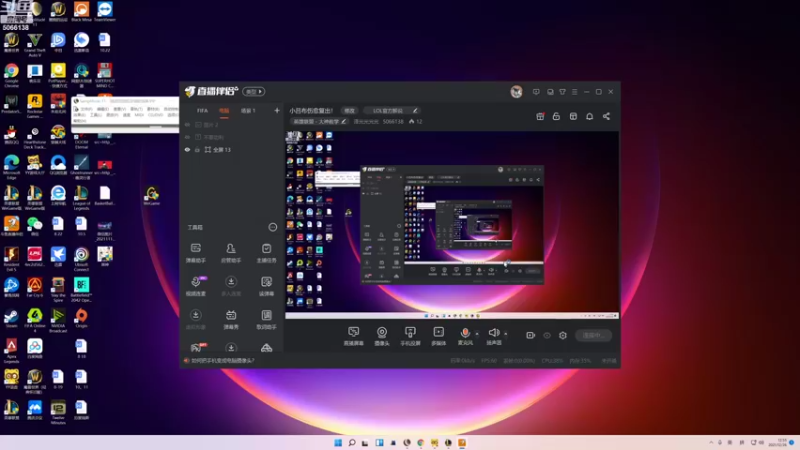Open the 房管助手 tool
Screen dimensions: 800x450
point(231,253)
